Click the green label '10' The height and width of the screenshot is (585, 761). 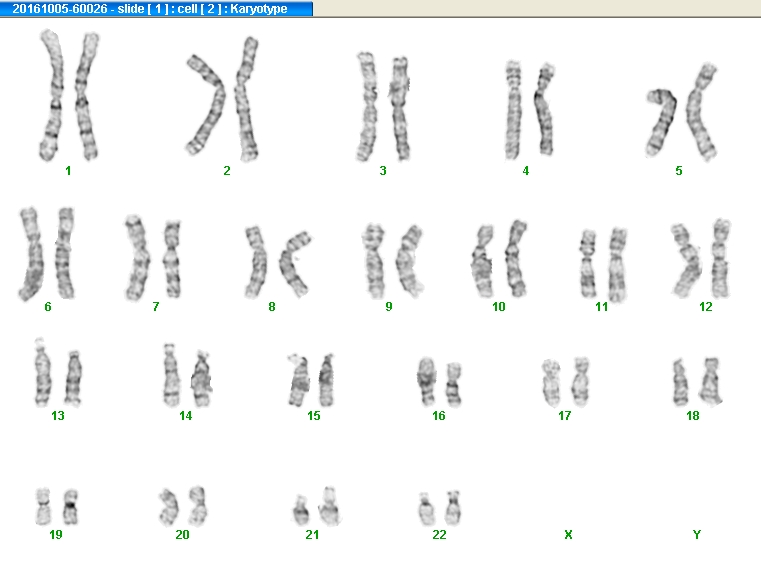click(x=498, y=307)
